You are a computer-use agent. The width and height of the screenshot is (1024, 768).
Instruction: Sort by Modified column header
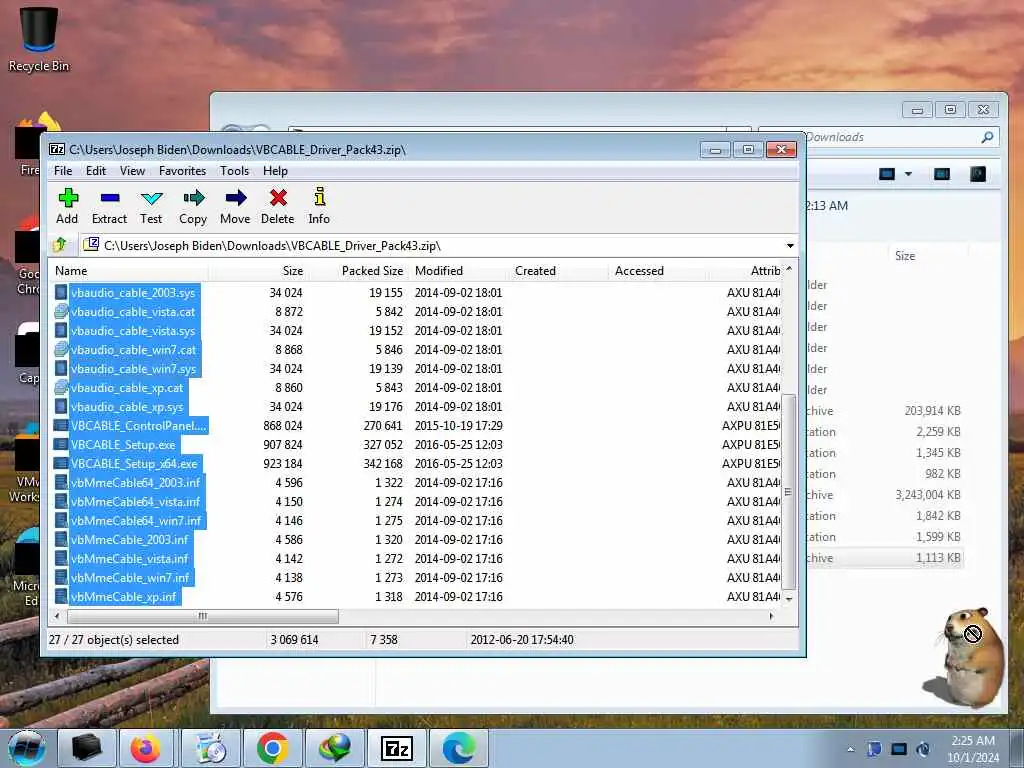pyautogui.click(x=458, y=270)
